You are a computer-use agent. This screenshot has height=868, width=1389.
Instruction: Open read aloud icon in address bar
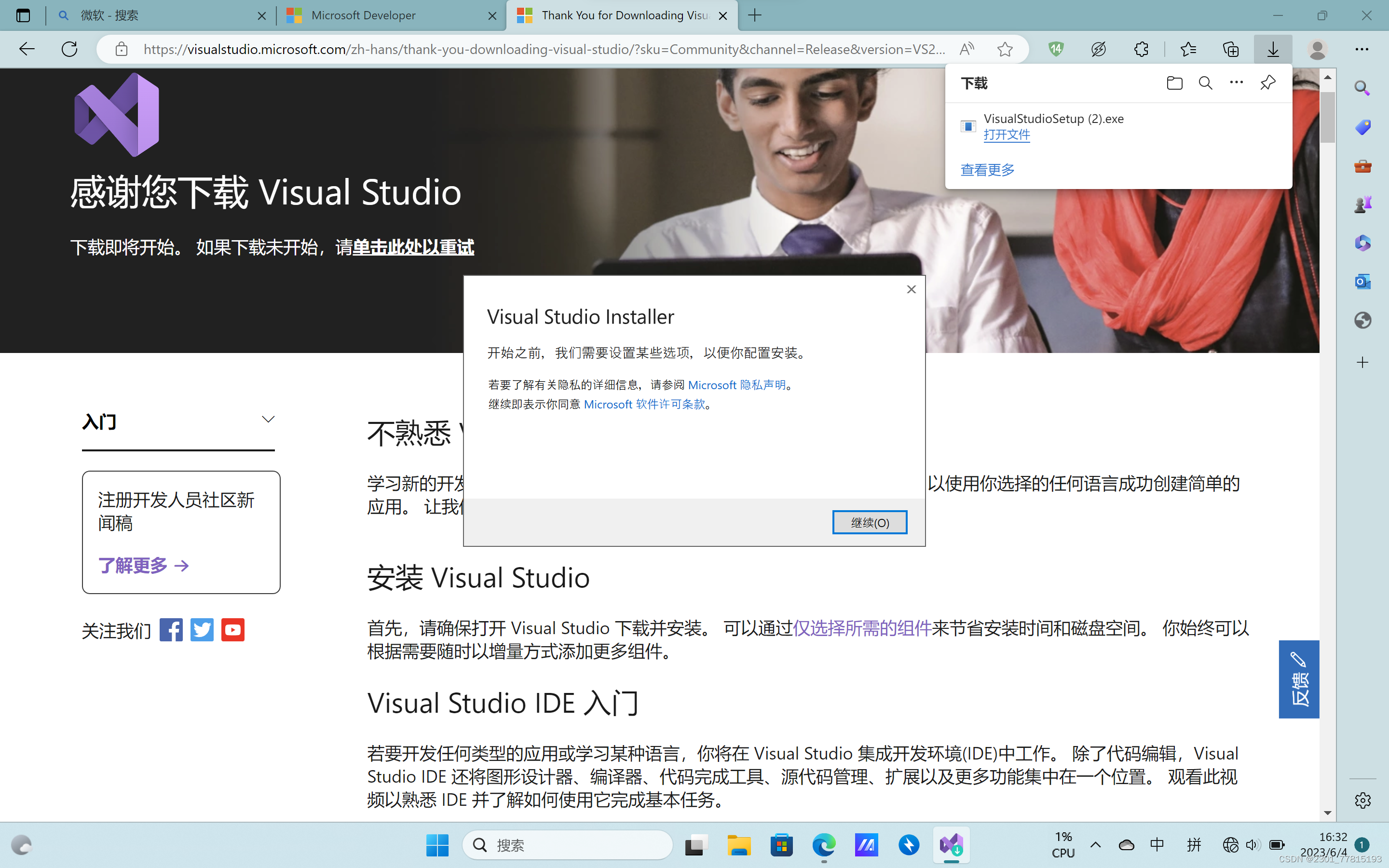point(967,49)
